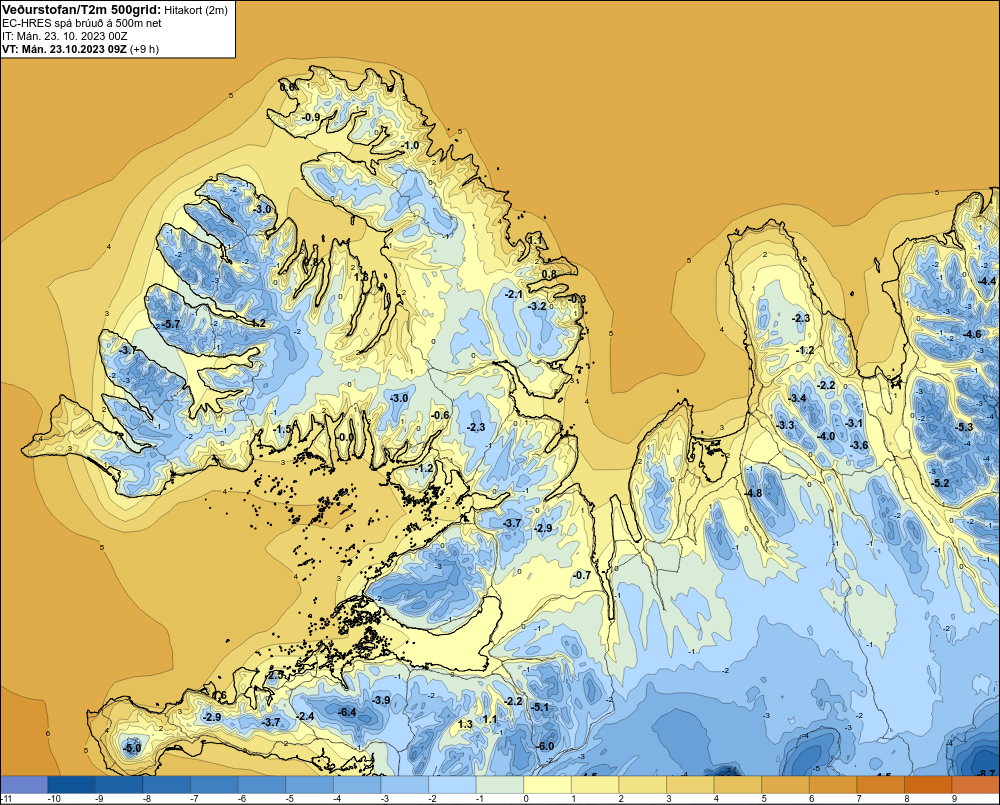Click legend swatch between 2 and 3
This screenshot has height=805, width=1000.
pos(643,785)
